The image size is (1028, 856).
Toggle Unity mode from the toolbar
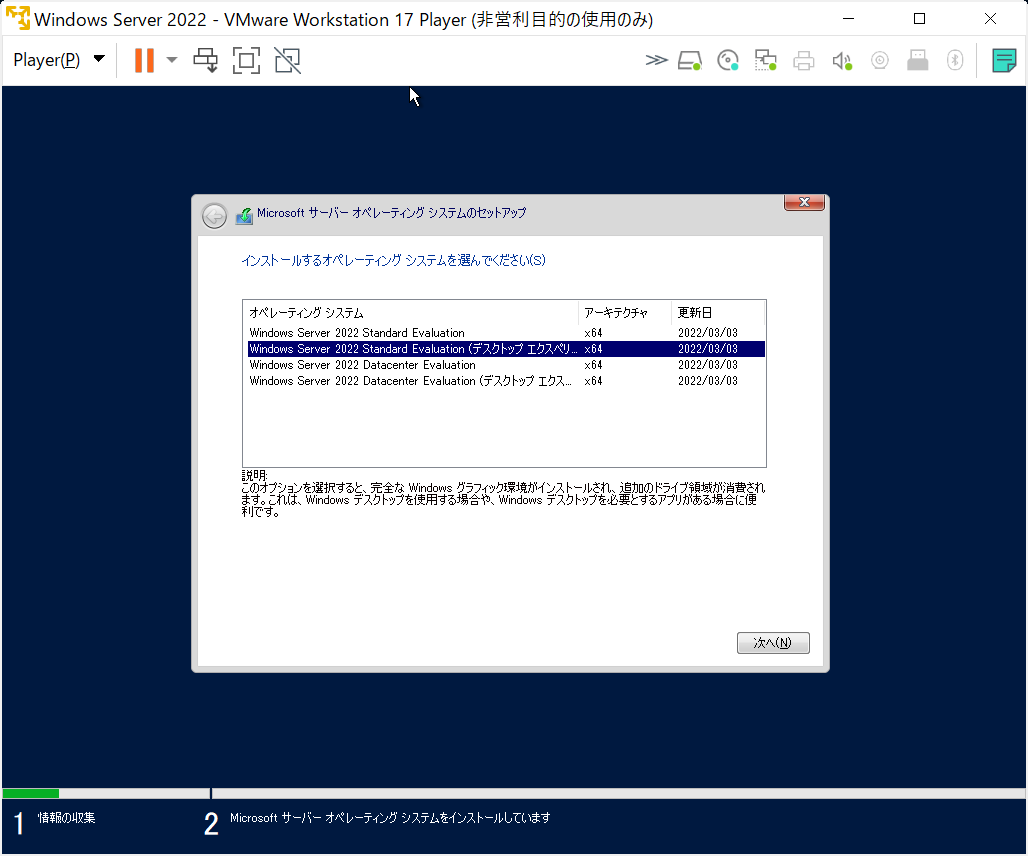[x=287, y=60]
